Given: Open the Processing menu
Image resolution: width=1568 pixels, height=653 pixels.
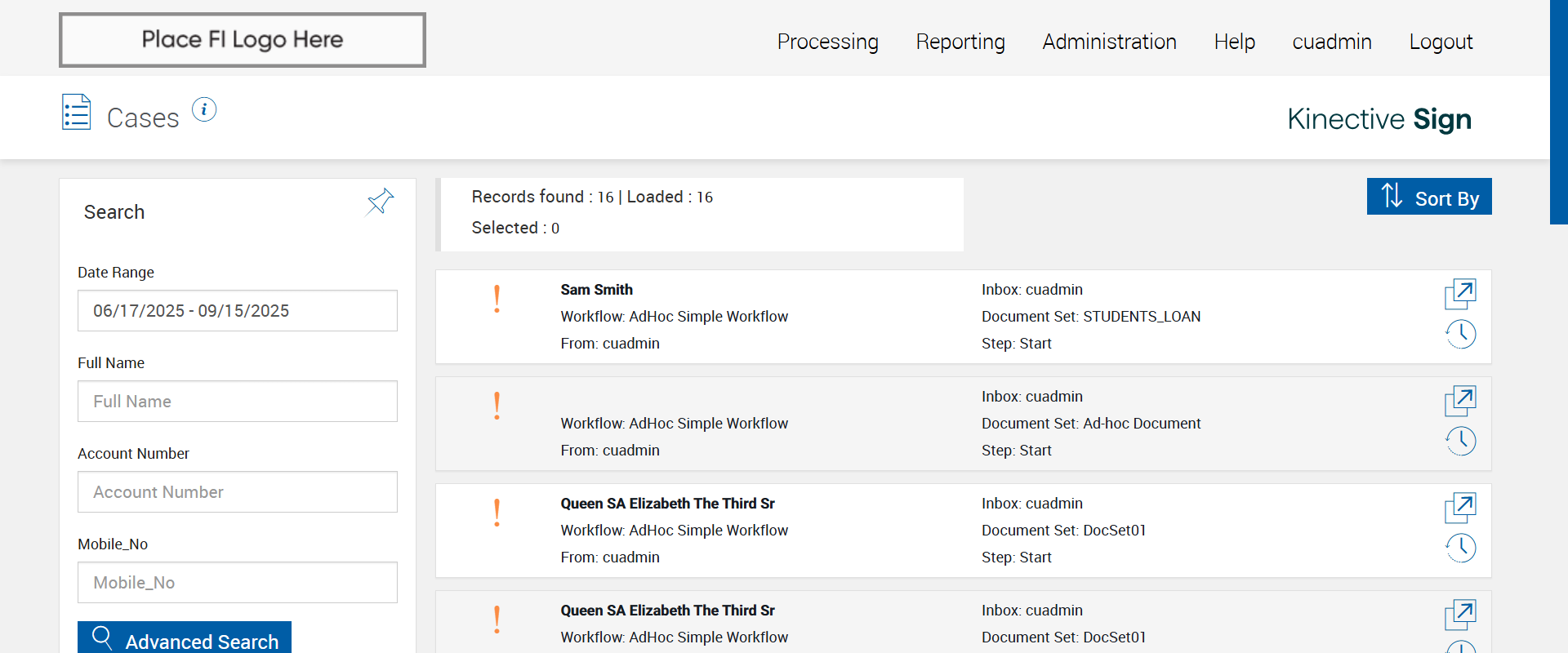Looking at the screenshot, I should pos(827,42).
